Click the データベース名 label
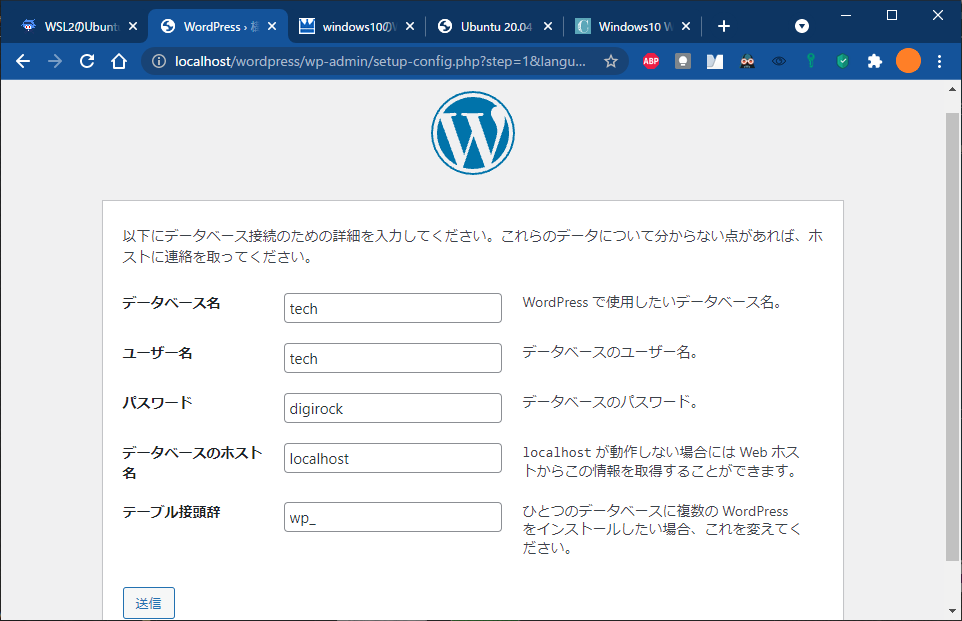The width and height of the screenshot is (962, 621). (x=171, y=303)
